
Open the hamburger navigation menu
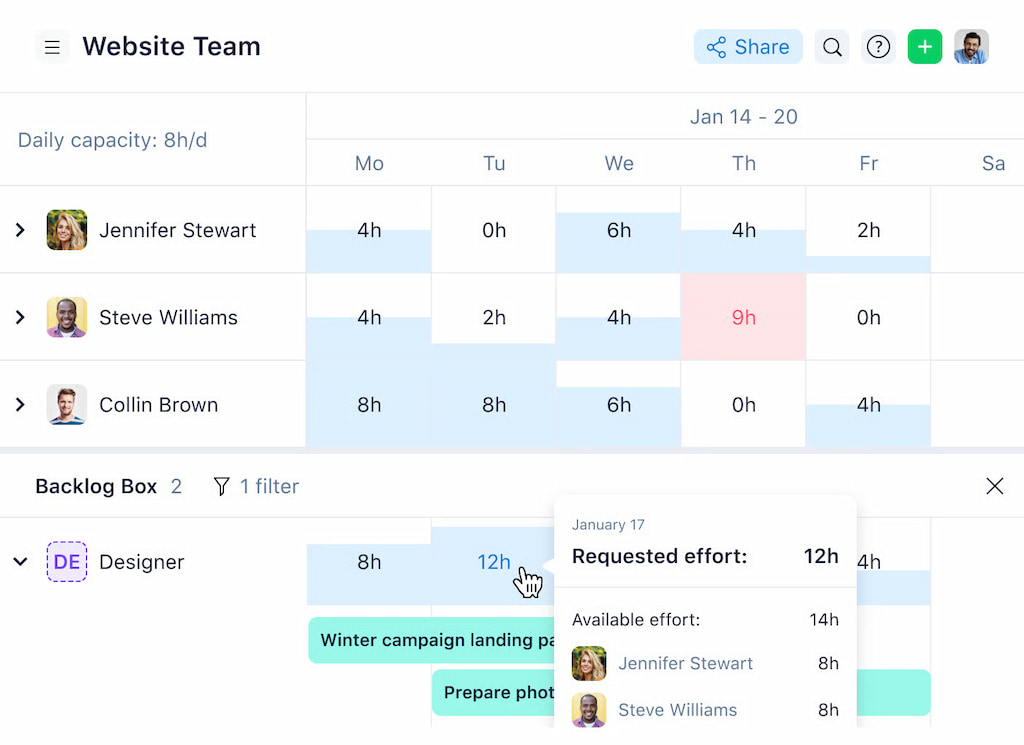52,46
